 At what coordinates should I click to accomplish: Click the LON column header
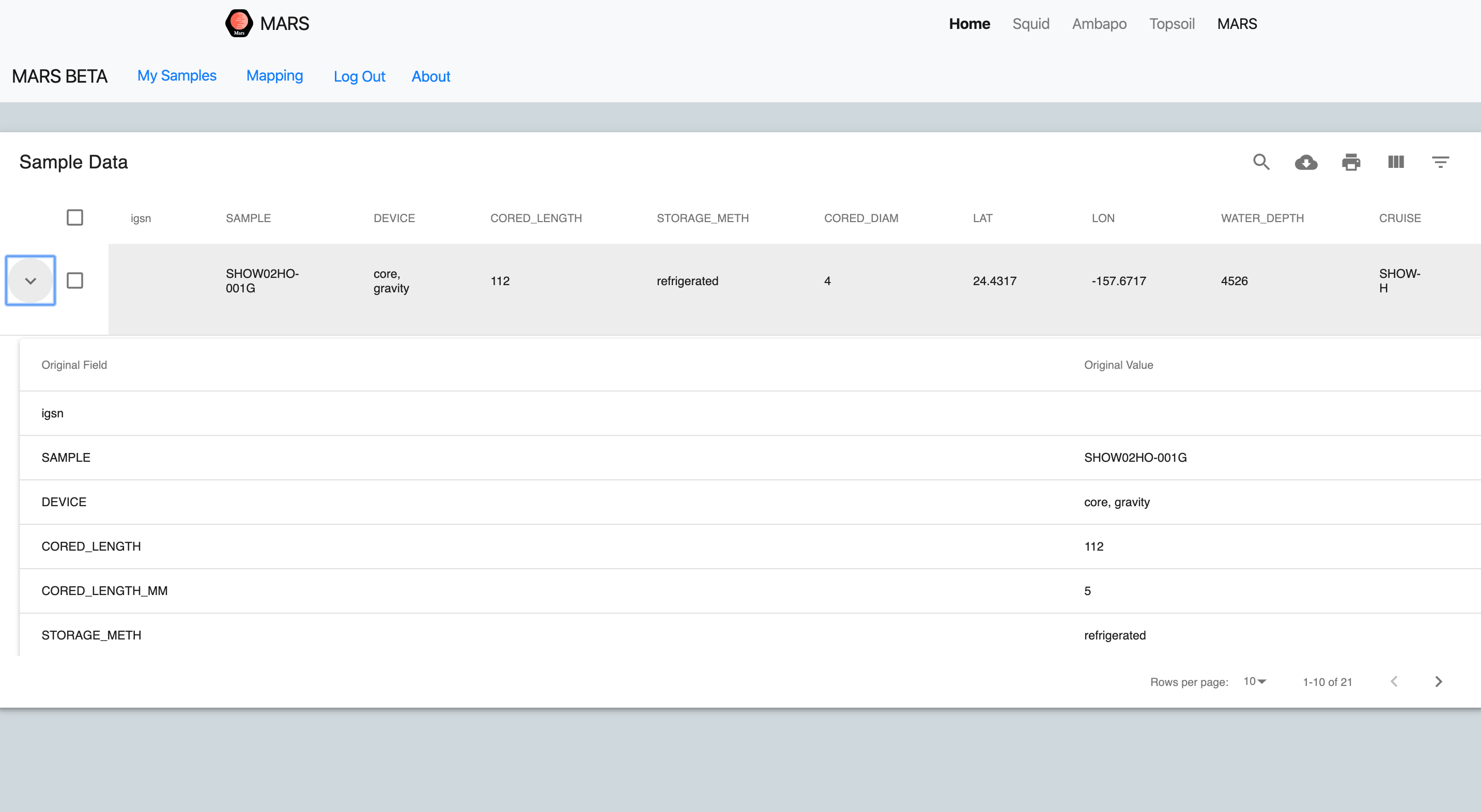(1103, 218)
